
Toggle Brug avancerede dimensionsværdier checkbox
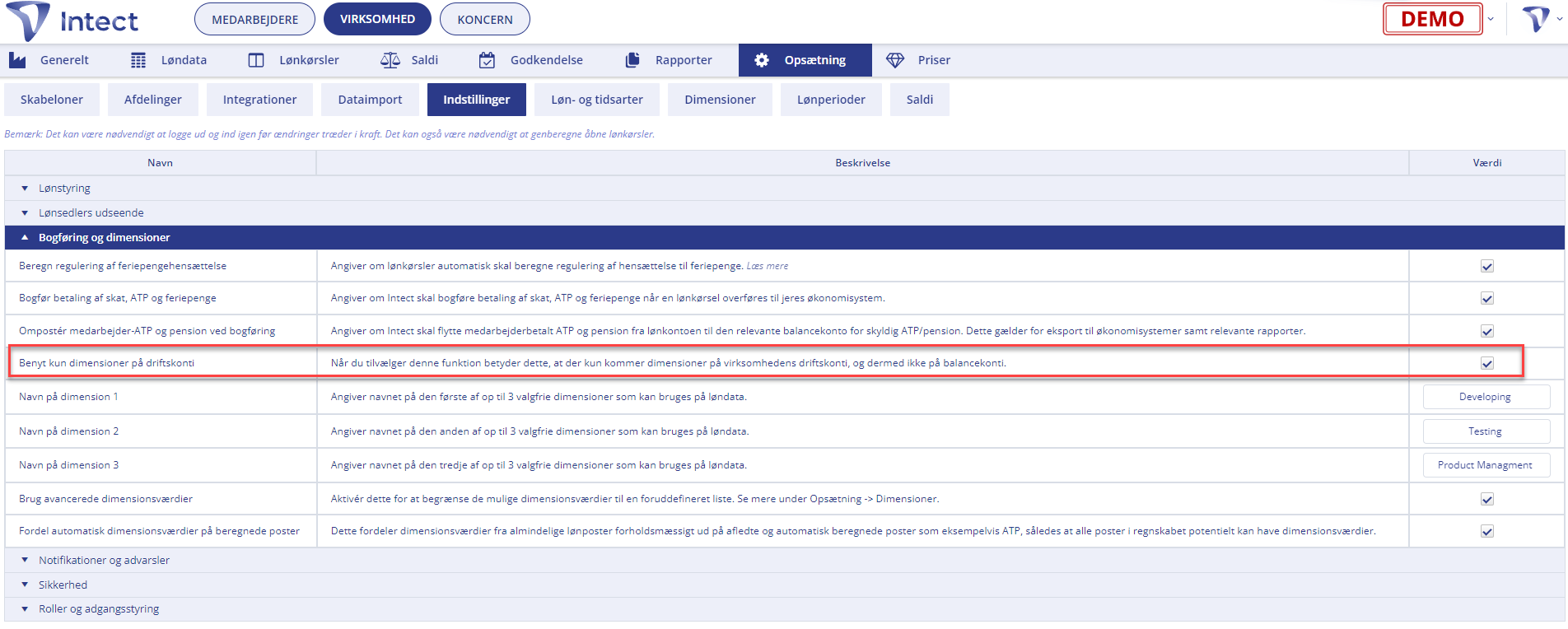point(1487,499)
